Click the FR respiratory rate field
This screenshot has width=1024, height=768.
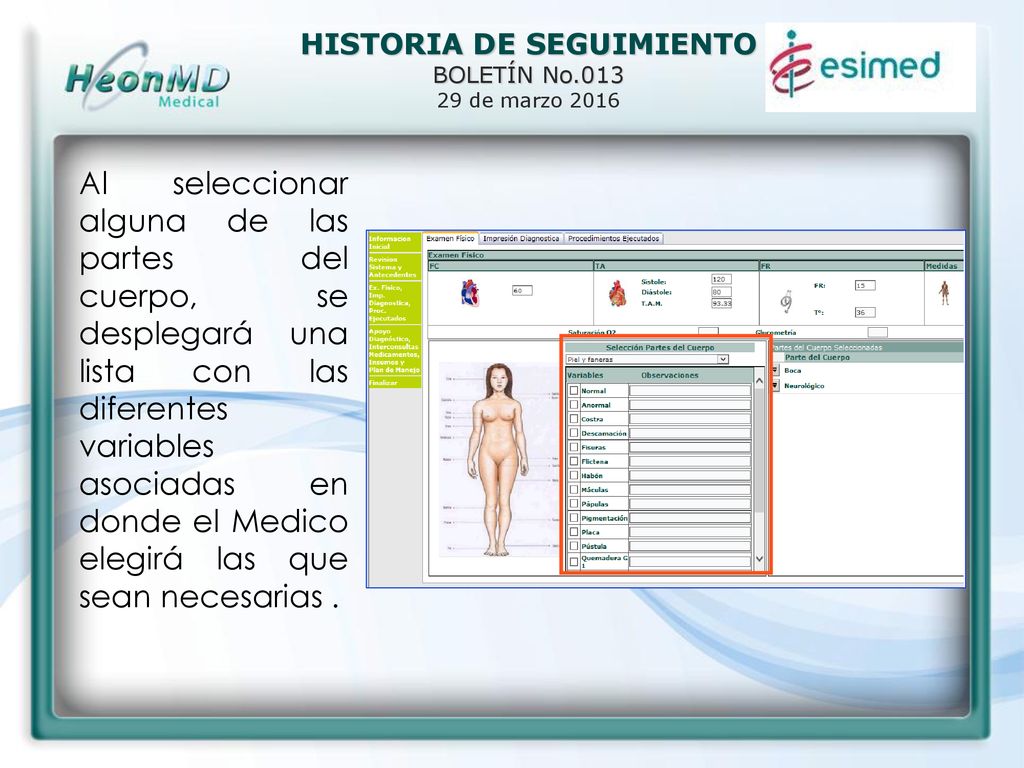(x=865, y=285)
